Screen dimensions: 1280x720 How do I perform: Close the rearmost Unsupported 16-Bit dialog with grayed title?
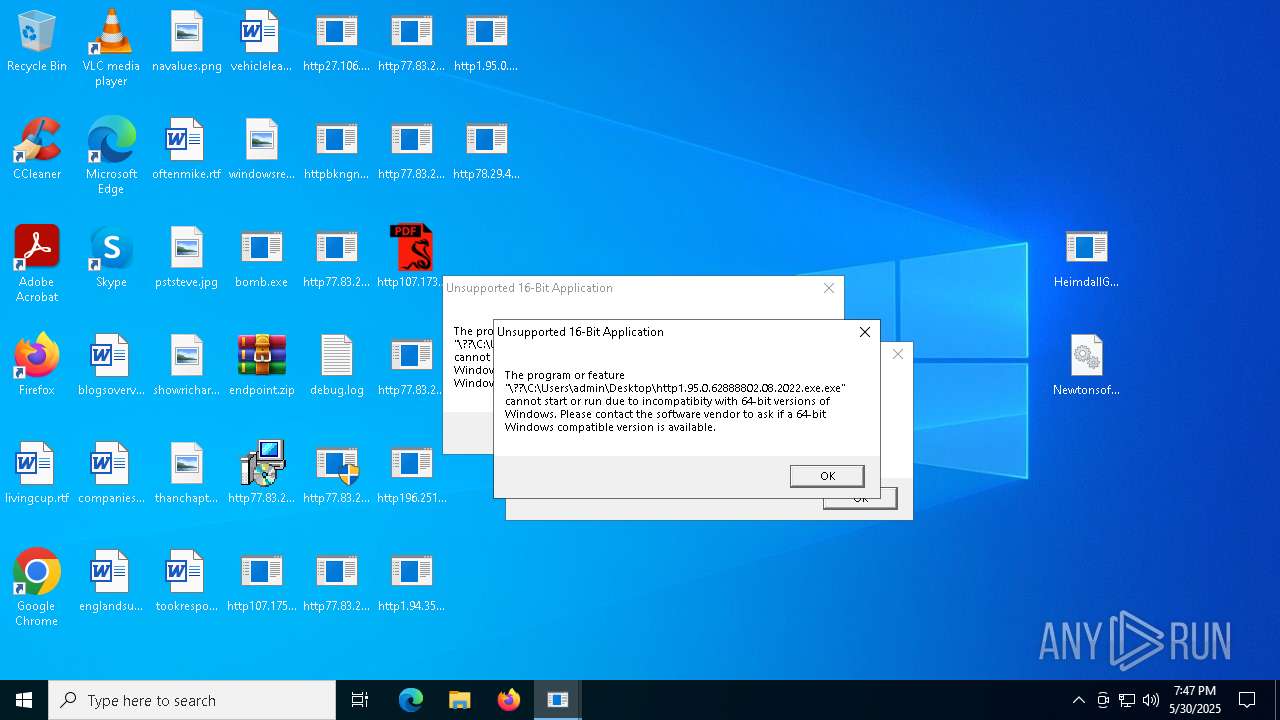pyautogui.click(x=829, y=288)
